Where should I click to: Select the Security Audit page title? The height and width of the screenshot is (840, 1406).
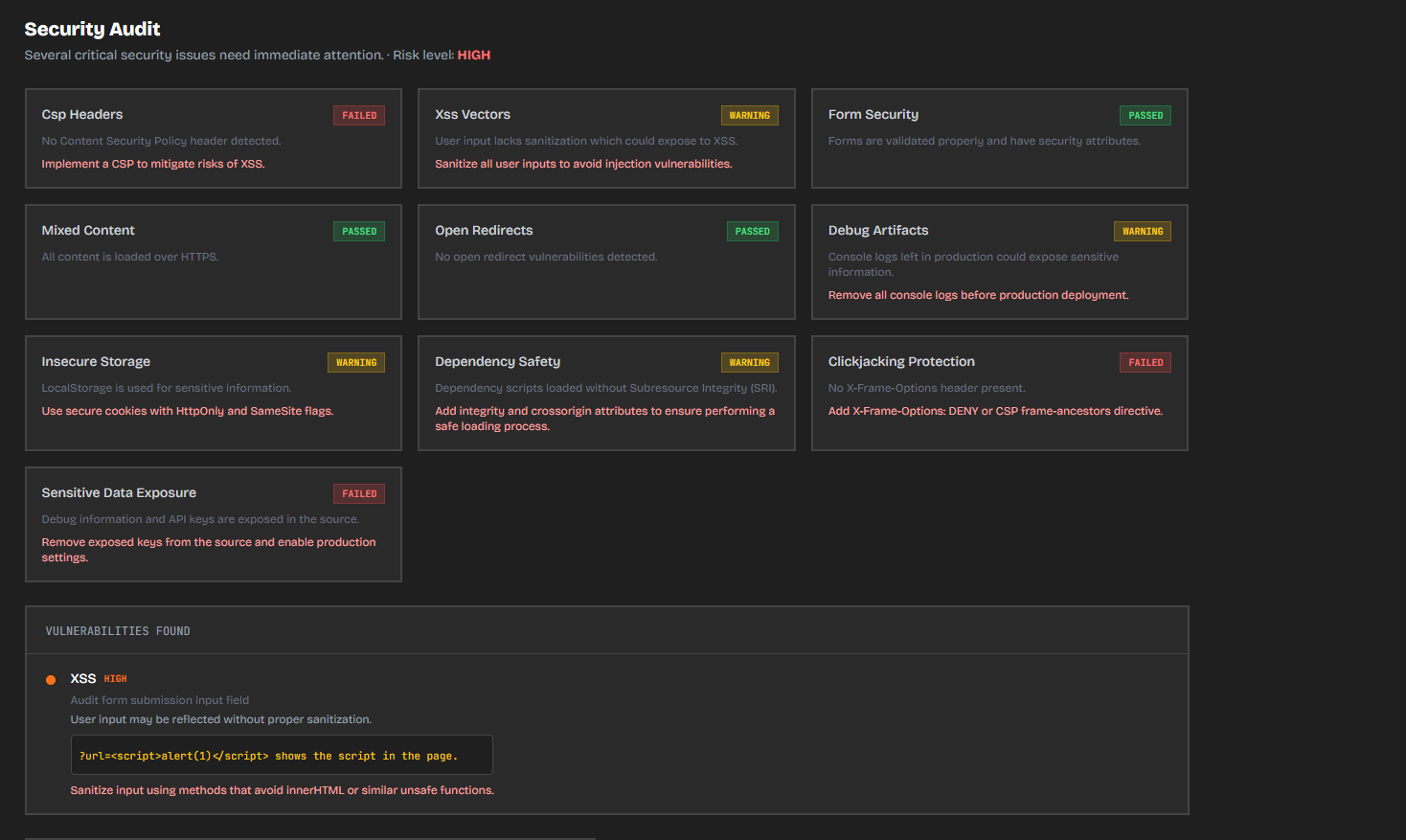pos(92,29)
